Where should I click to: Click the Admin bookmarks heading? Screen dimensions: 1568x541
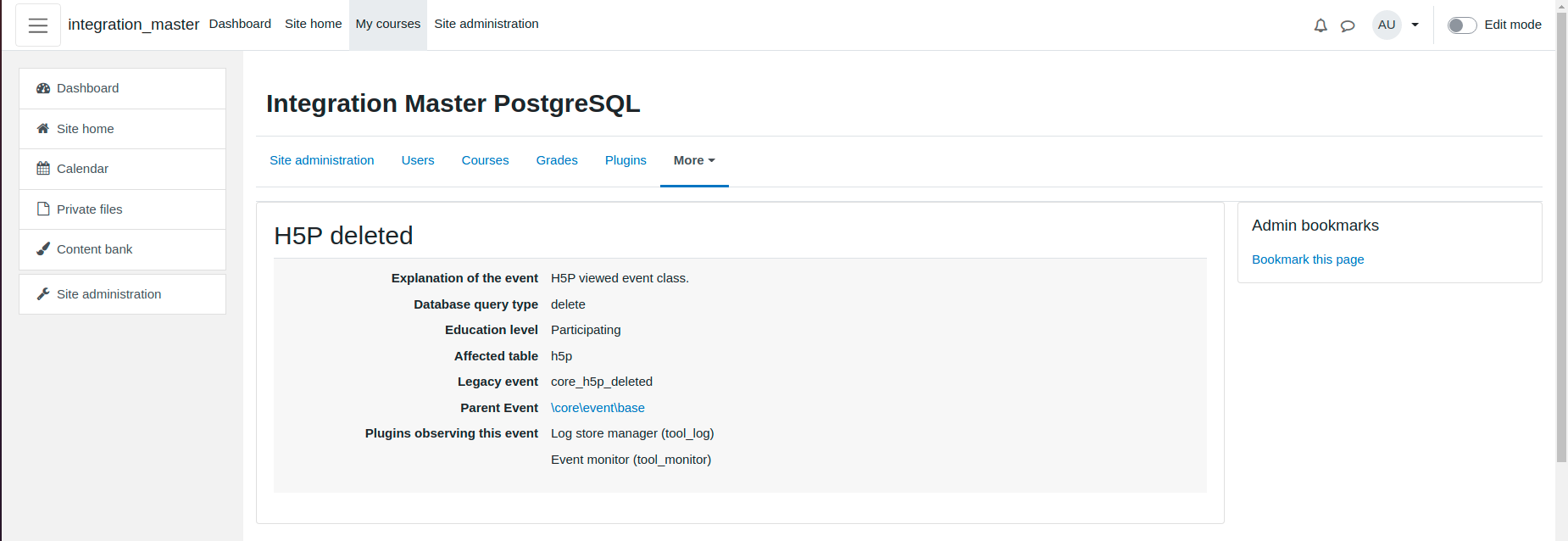coord(1315,226)
